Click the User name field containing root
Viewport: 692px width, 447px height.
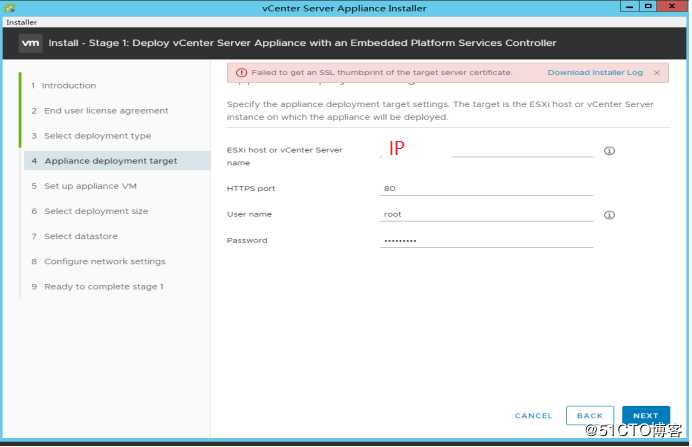coord(486,214)
